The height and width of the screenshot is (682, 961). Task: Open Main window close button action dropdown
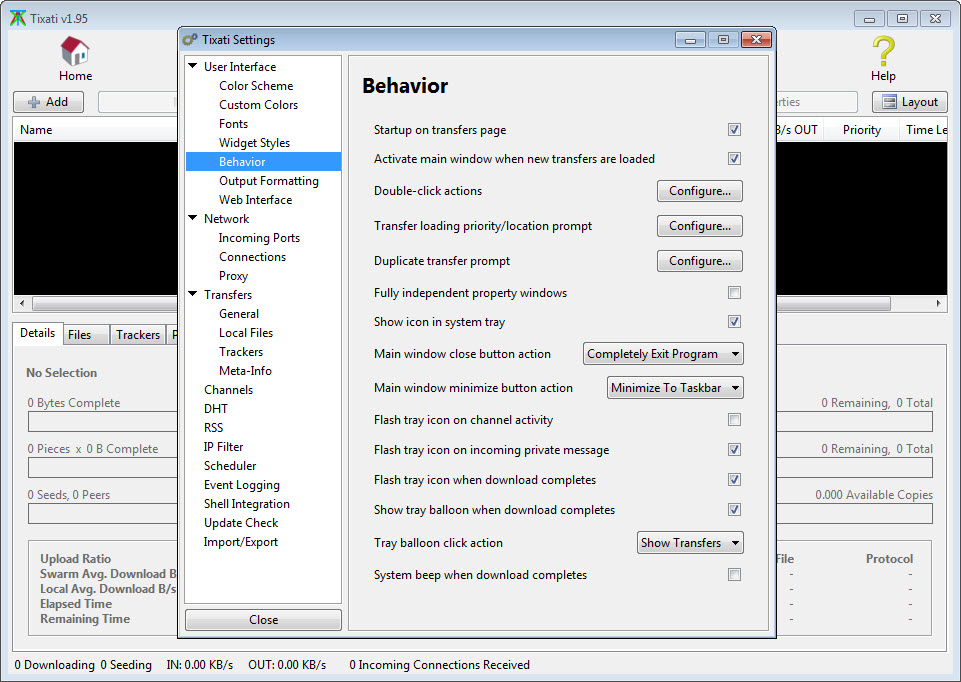coord(663,354)
